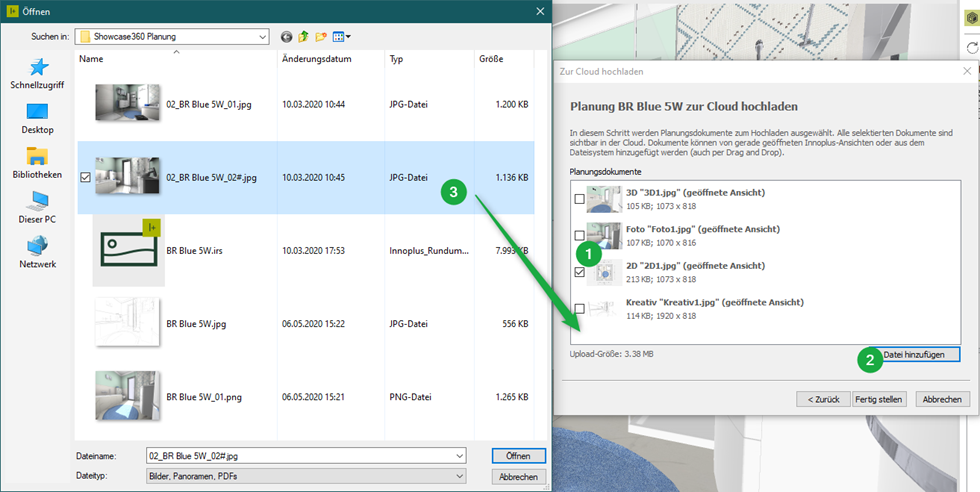Select the Kreativ "Kreativ1.jpg" document thumbnail
This screenshot has width=980, height=492.
pyautogui.click(x=604, y=309)
